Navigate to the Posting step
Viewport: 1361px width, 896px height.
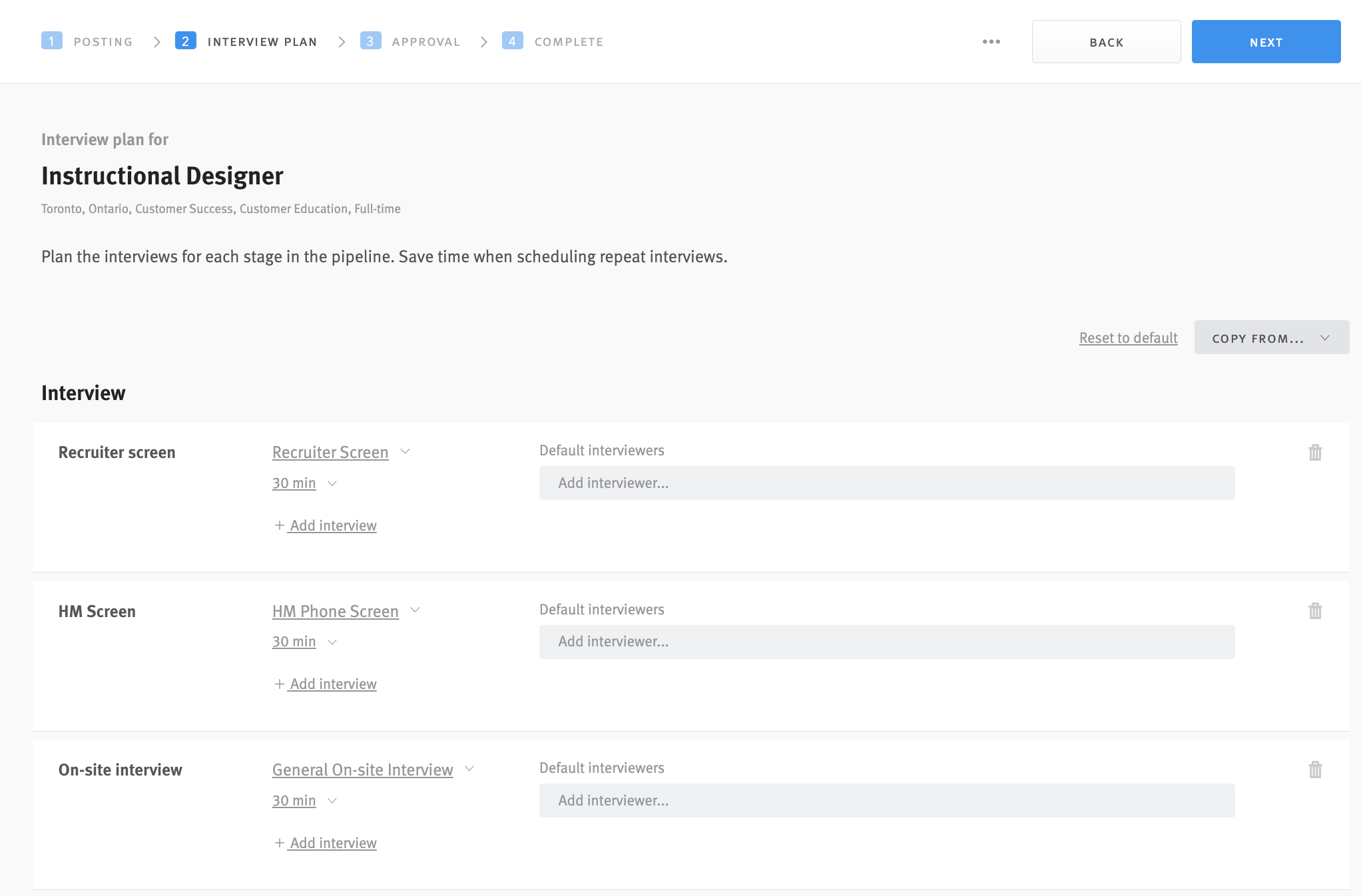pyautogui.click(x=103, y=41)
